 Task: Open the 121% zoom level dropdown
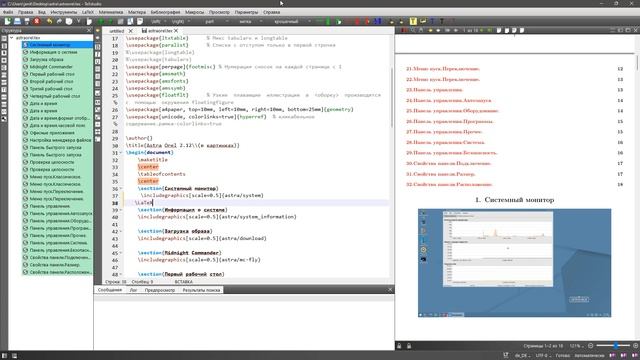coord(577,346)
